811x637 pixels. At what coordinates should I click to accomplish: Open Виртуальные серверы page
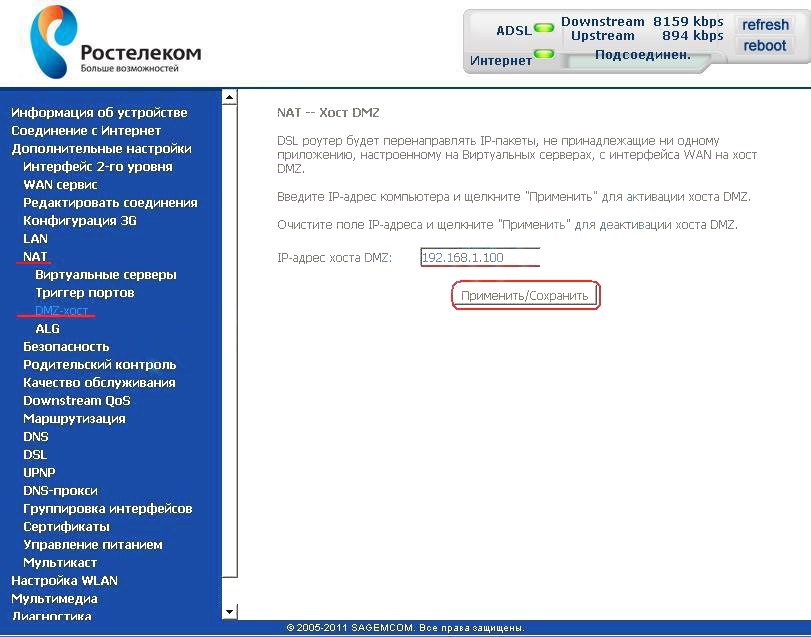click(105, 275)
